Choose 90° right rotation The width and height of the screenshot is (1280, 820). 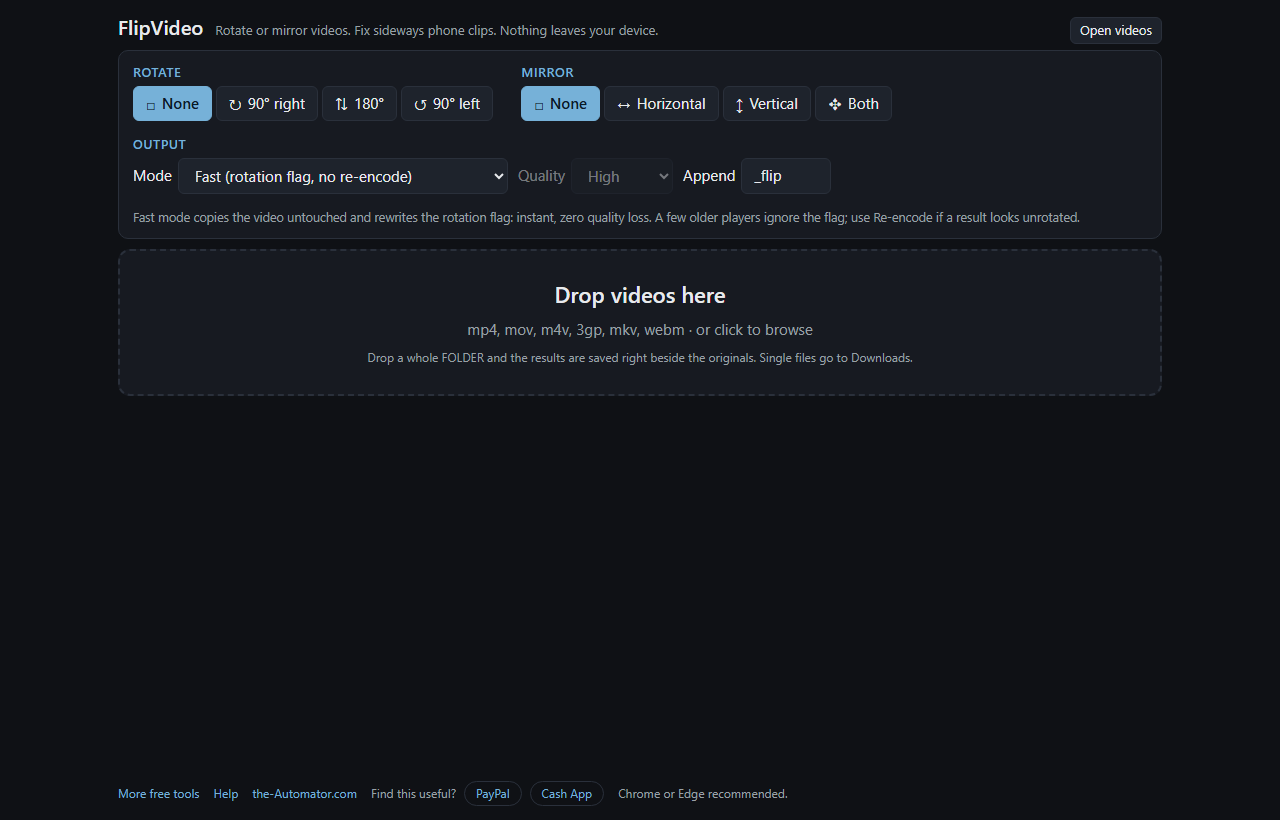267,104
